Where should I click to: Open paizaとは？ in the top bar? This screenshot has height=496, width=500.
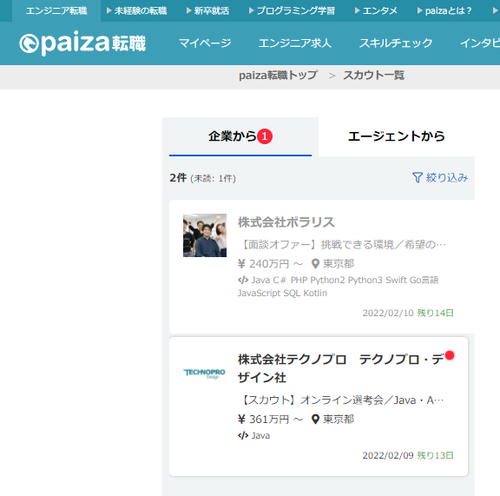445,11
